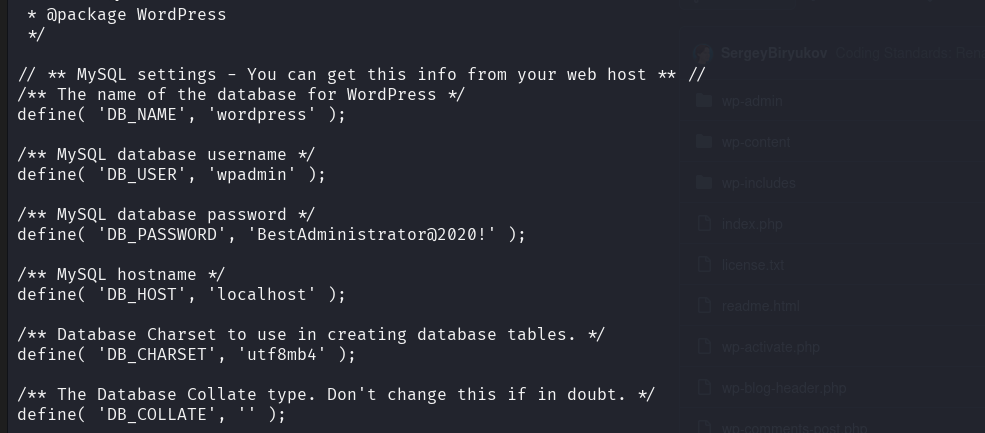Click SergeyBiryukov's avatar image
This screenshot has height=433, width=985.
703,53
